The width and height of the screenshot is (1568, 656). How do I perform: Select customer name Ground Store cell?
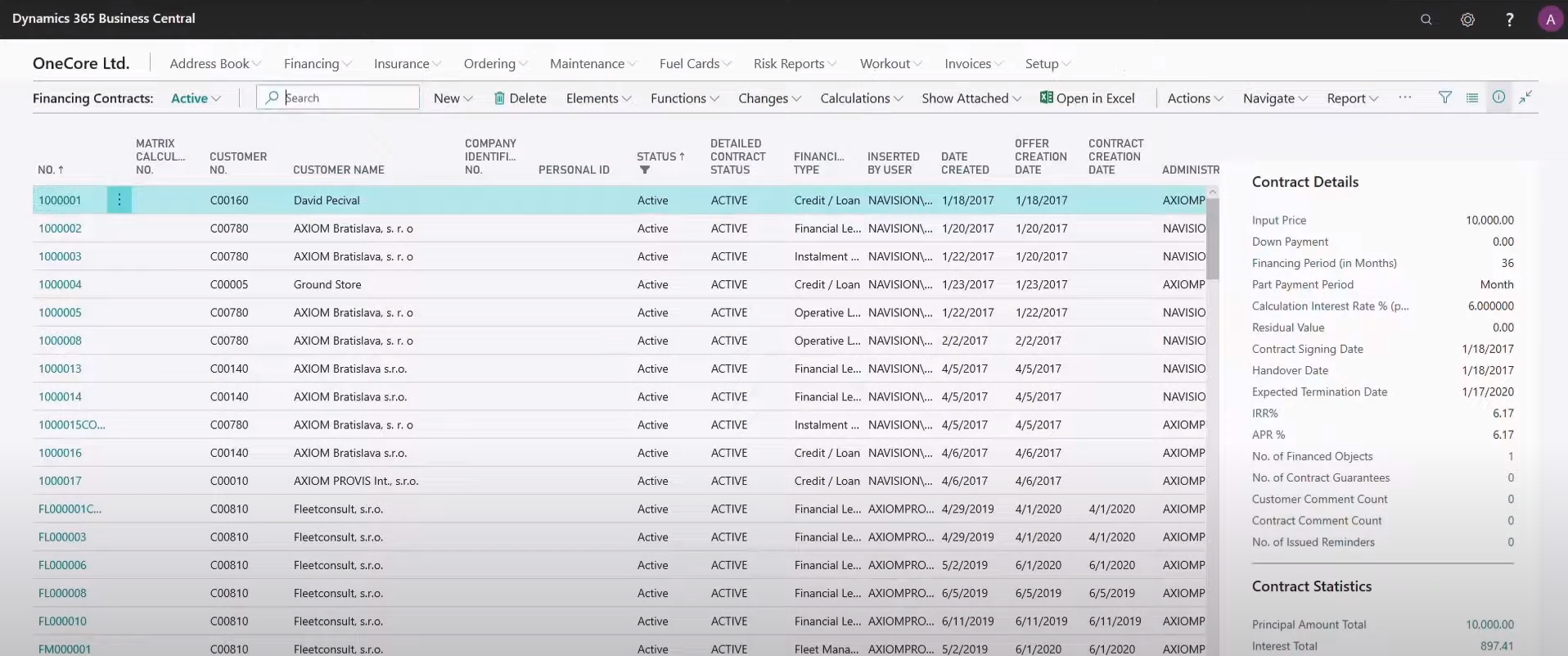[x=327, y=284]
